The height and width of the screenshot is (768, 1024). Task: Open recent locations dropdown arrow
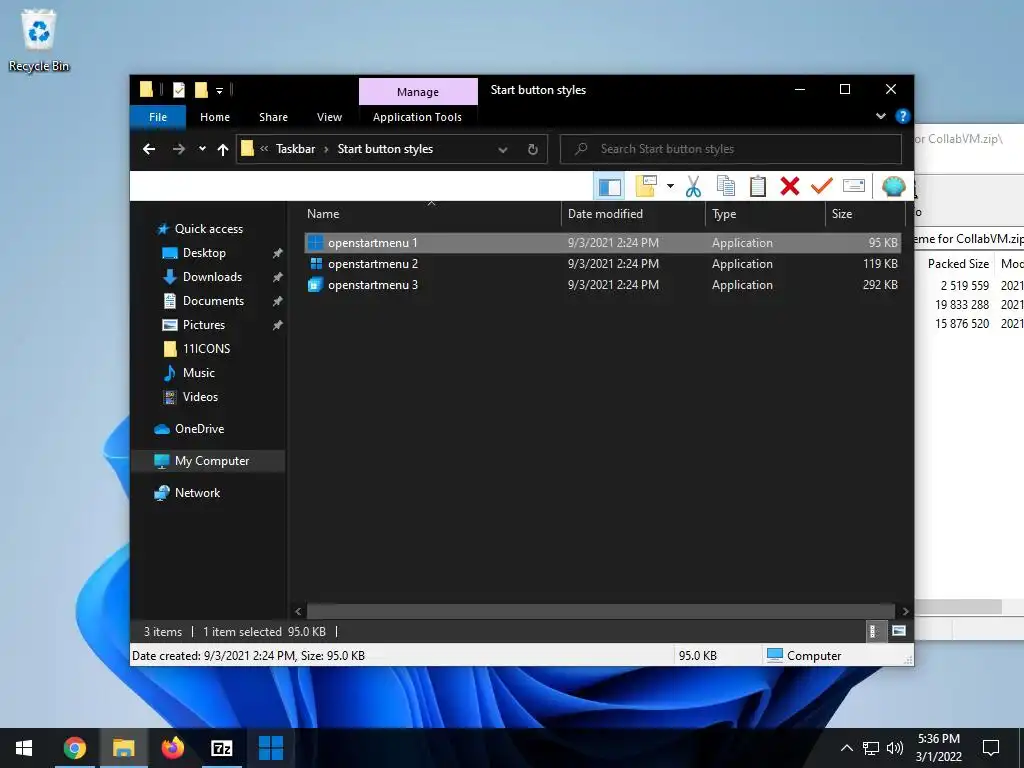click(x=202, y=149)
